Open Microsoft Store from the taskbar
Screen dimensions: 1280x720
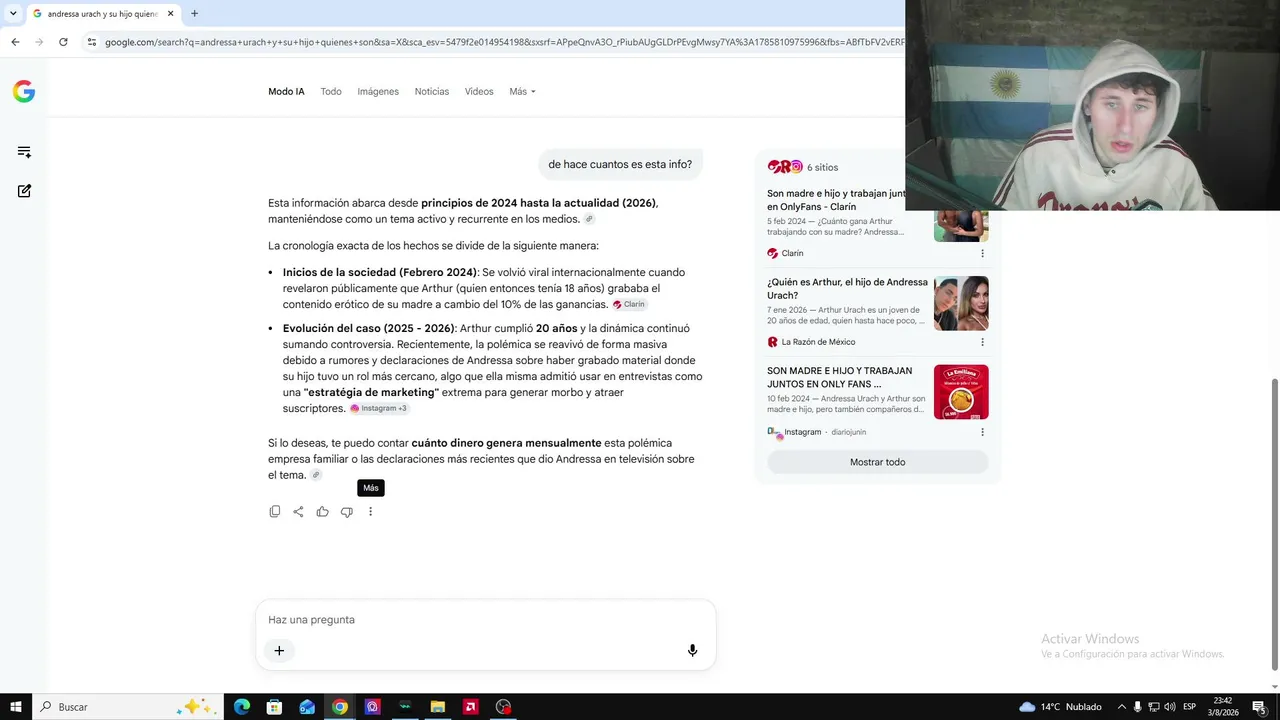tap(274, 707)
